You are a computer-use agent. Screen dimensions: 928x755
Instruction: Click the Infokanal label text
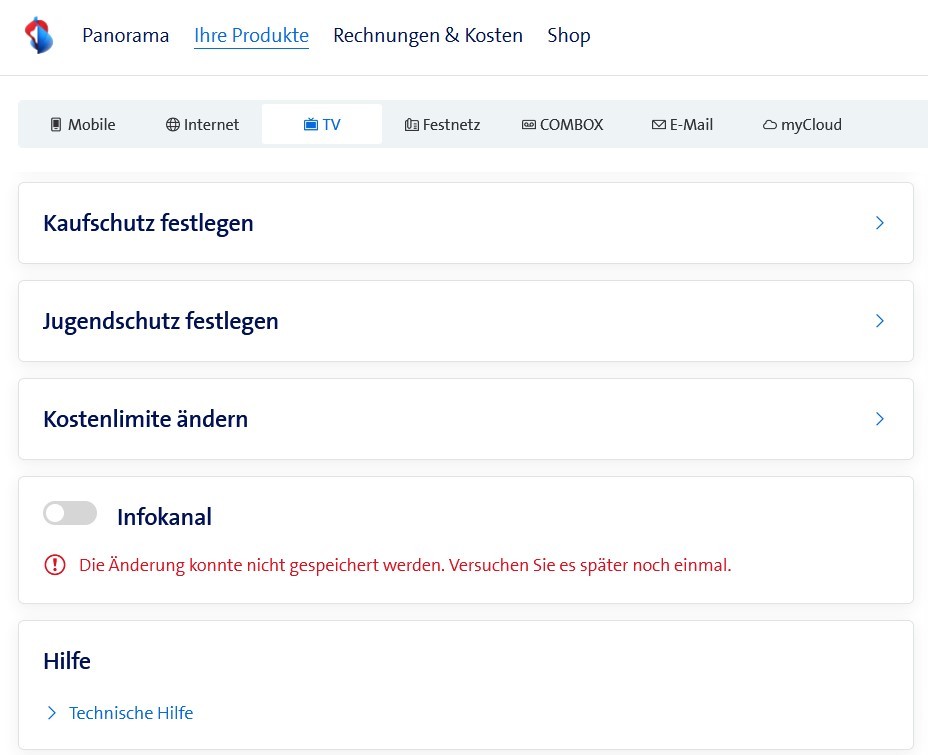click(x=164, y=517)
